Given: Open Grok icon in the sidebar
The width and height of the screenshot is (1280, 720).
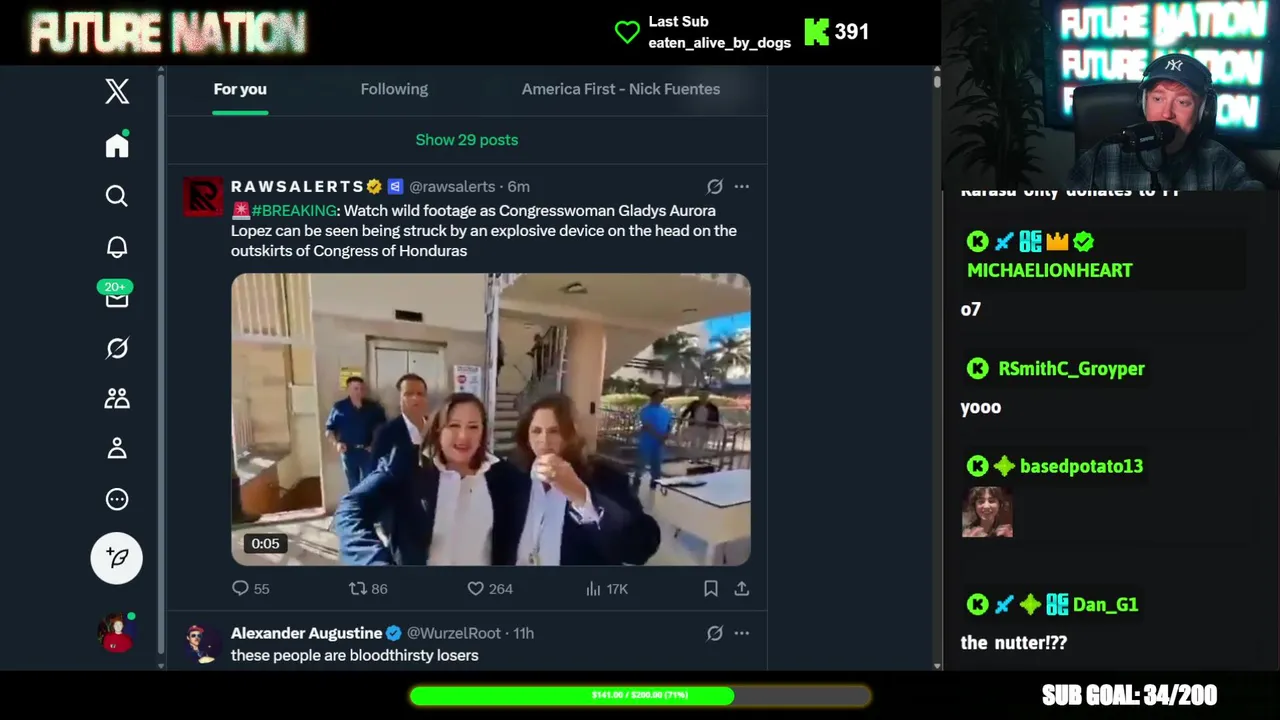Looking at the screenshot, I should [117, 348].
